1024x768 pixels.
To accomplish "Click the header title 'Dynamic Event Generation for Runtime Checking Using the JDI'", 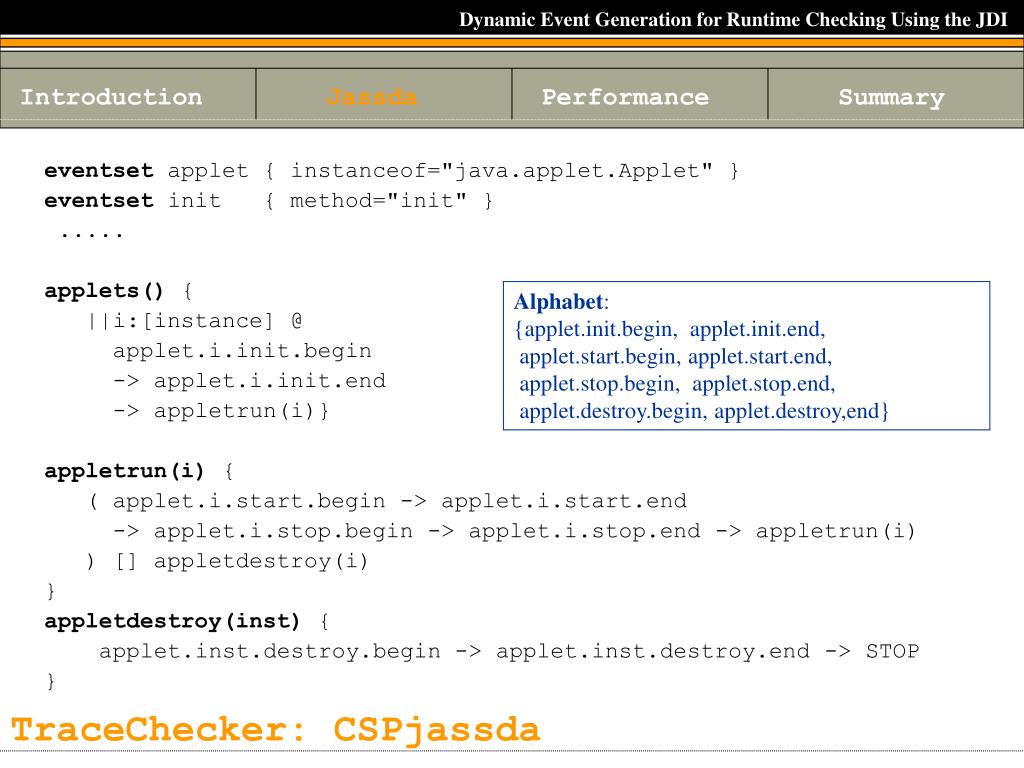I will pos(733,20).
